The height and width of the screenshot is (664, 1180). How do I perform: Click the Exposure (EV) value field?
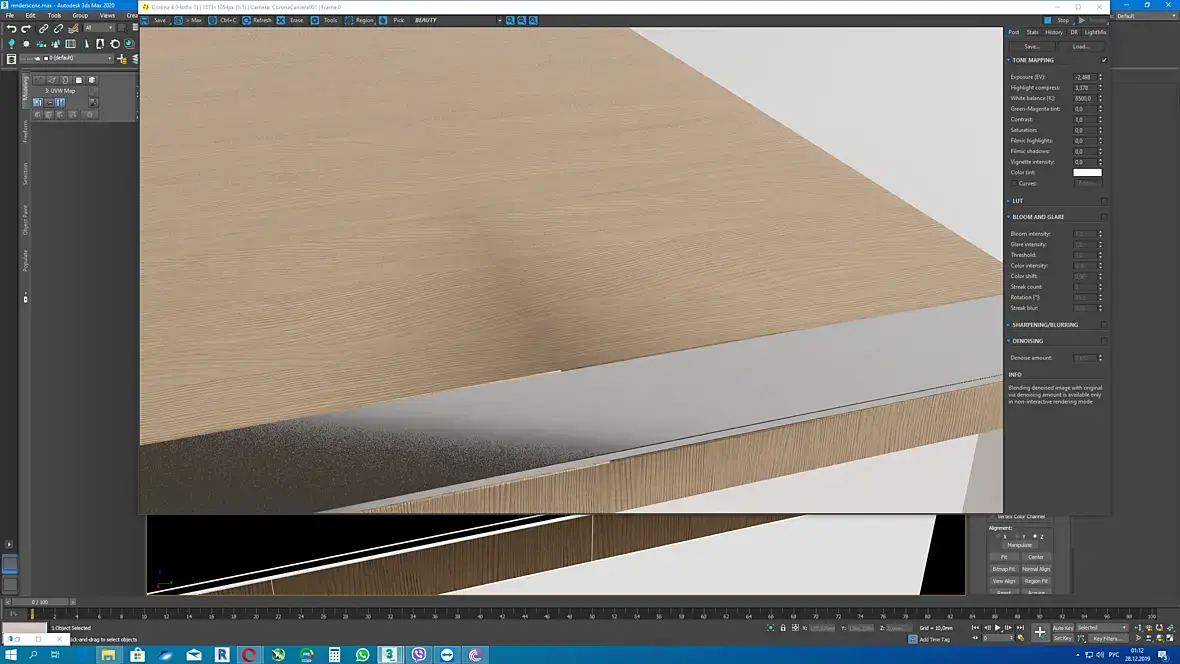coord(1084,77)
